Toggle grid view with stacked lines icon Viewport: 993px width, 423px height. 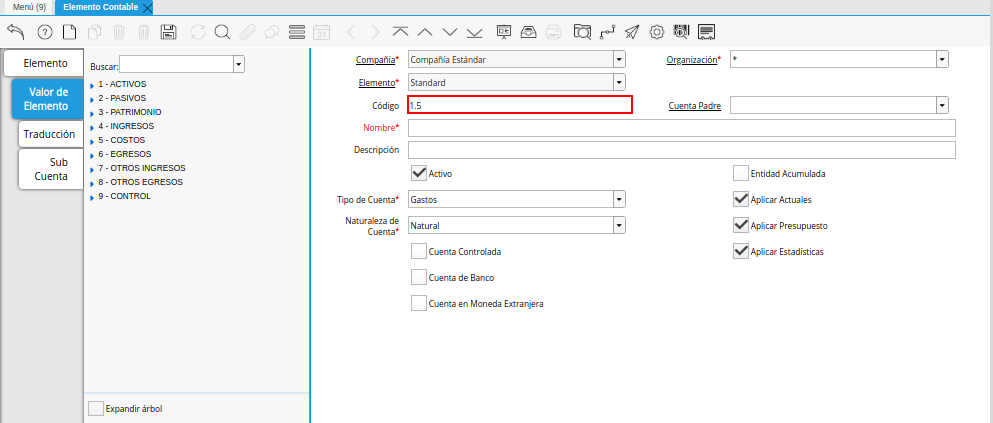pyautogui.click(x=296, y=32)
